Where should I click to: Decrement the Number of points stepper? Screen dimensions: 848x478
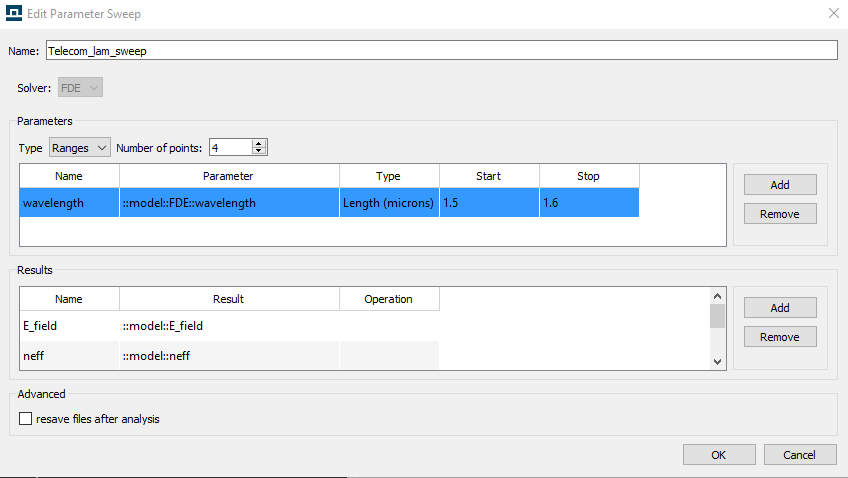point(259,151)
